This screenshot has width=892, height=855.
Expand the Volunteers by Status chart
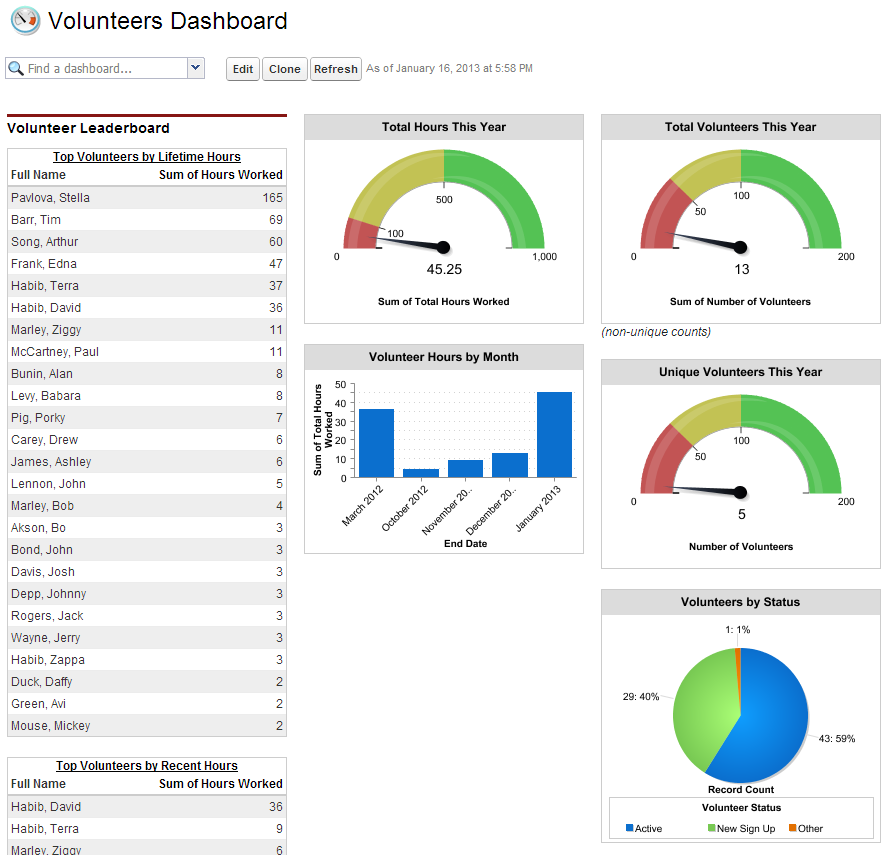click(740, 602)
